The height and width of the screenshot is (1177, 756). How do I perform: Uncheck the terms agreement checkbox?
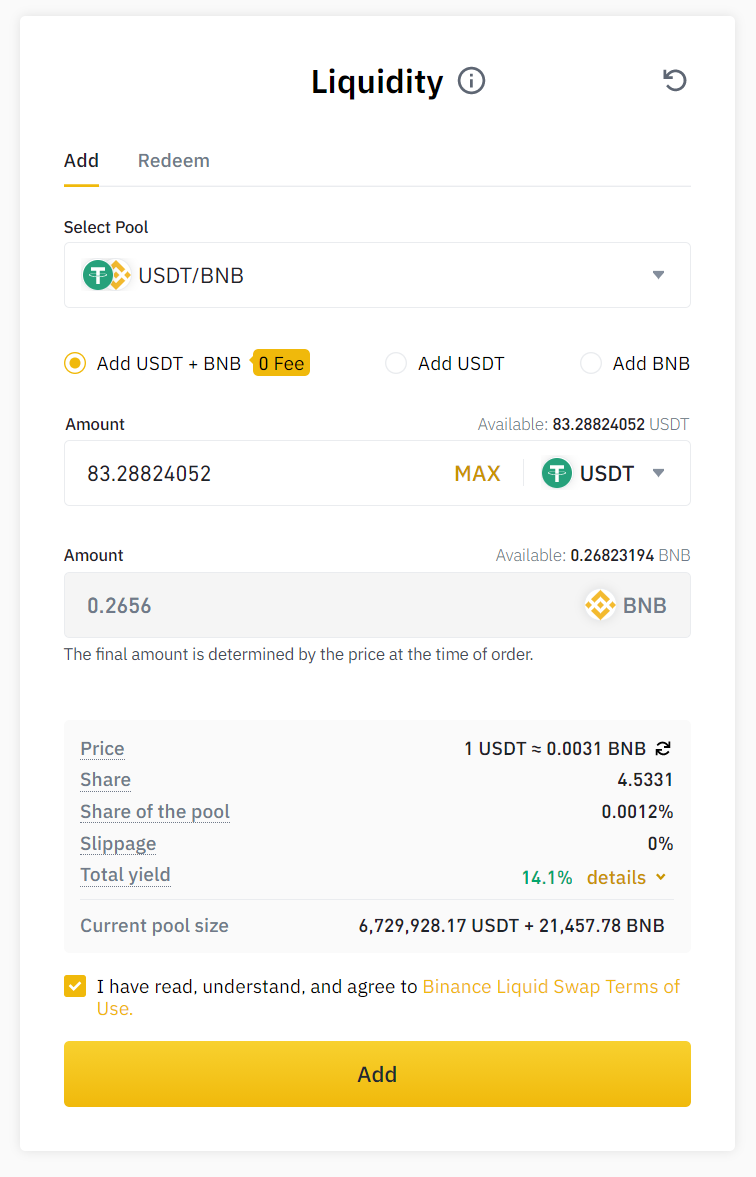click(75, 987)
